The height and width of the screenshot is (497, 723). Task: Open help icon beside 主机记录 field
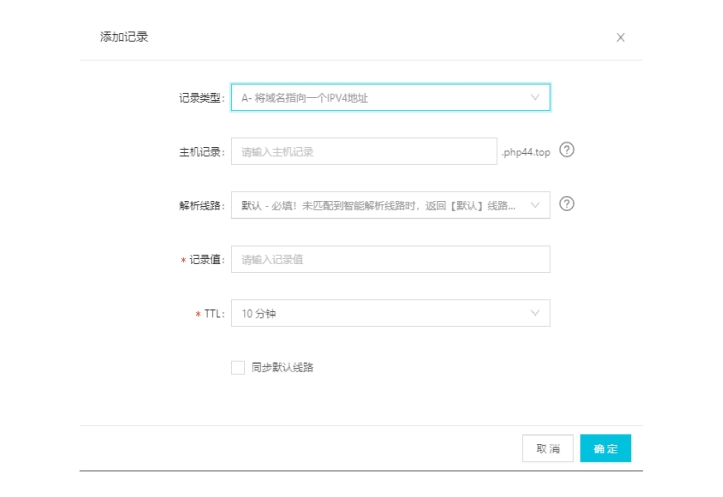566,150
